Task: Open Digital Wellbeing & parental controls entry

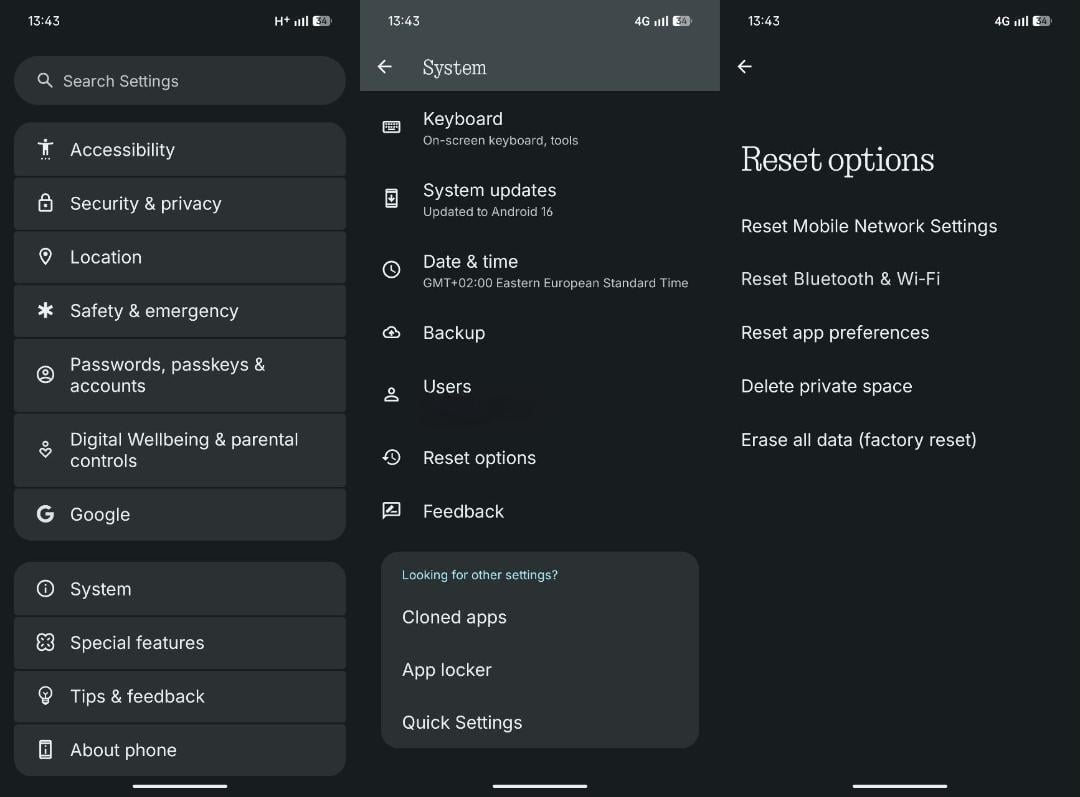Action: click(180, 450)
